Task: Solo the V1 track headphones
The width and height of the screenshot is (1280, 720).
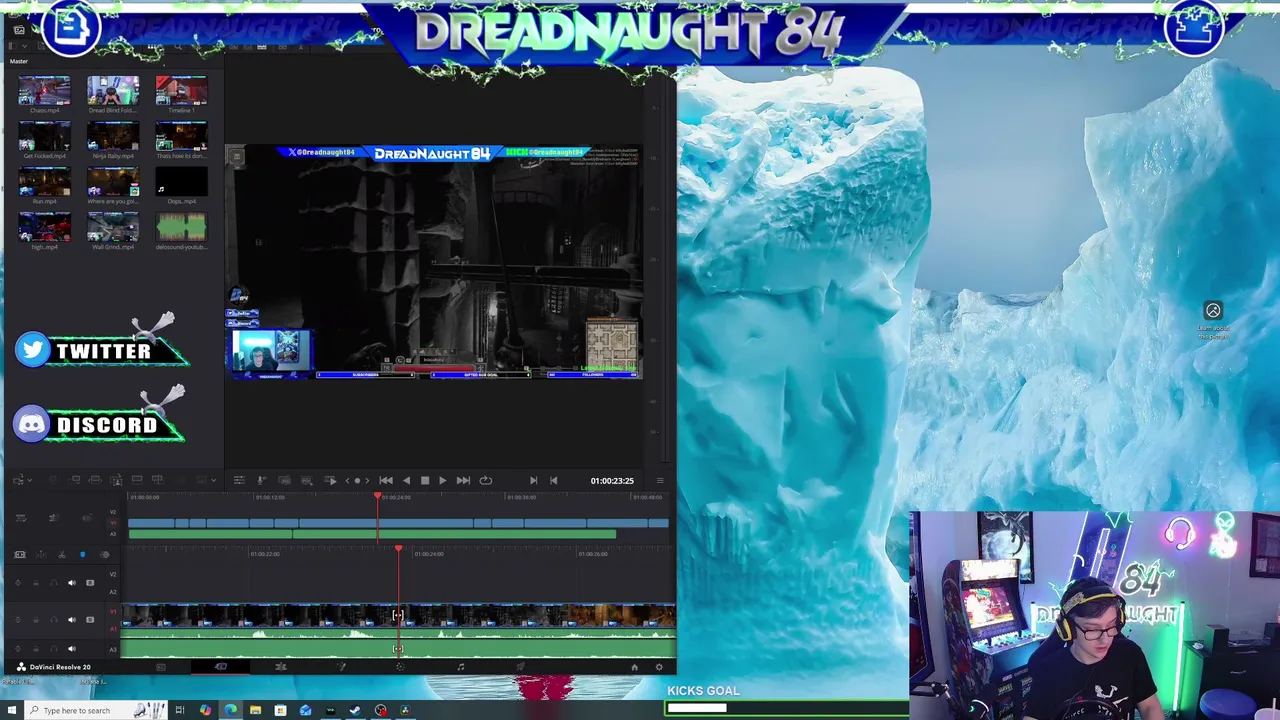Action: (54, 620)
